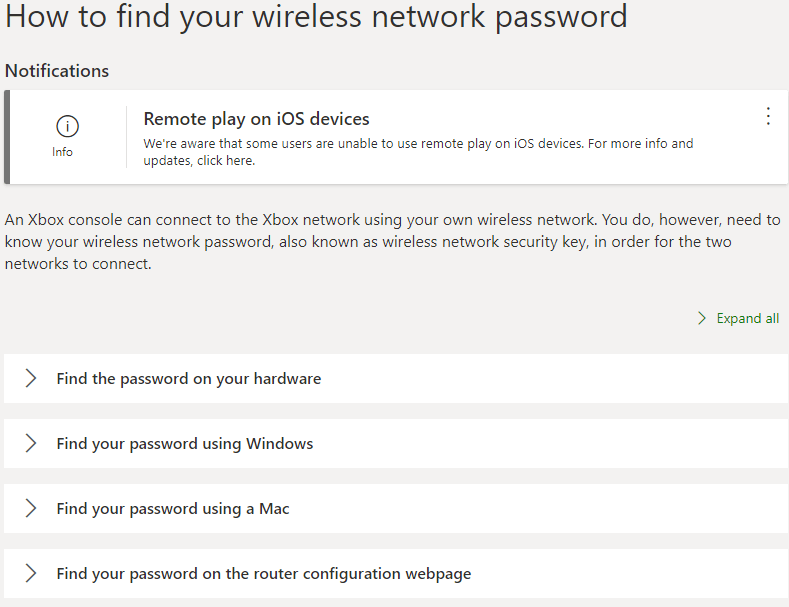Click the gray bar on notification card edge
This screenshot has width=789, height=607.
click(7, 137)
